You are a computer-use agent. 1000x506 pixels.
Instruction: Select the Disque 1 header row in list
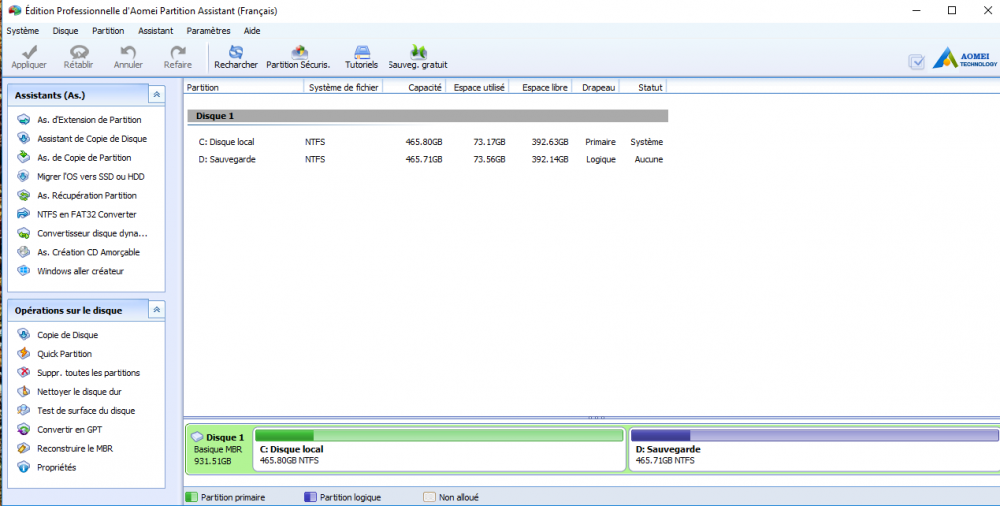(x=427, y=116)
